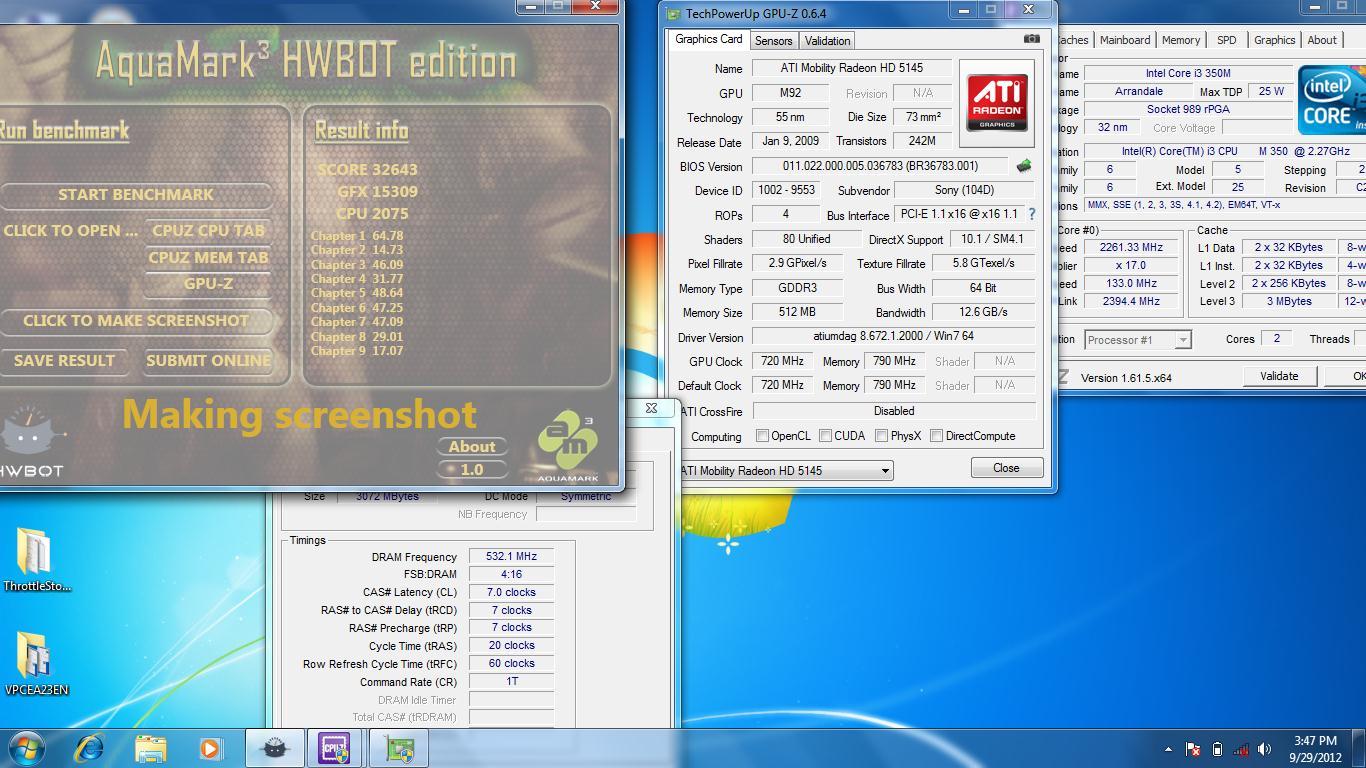Enable the PhysX checkbox
The height and width of the screenshot is (768, 1366).
881,436
